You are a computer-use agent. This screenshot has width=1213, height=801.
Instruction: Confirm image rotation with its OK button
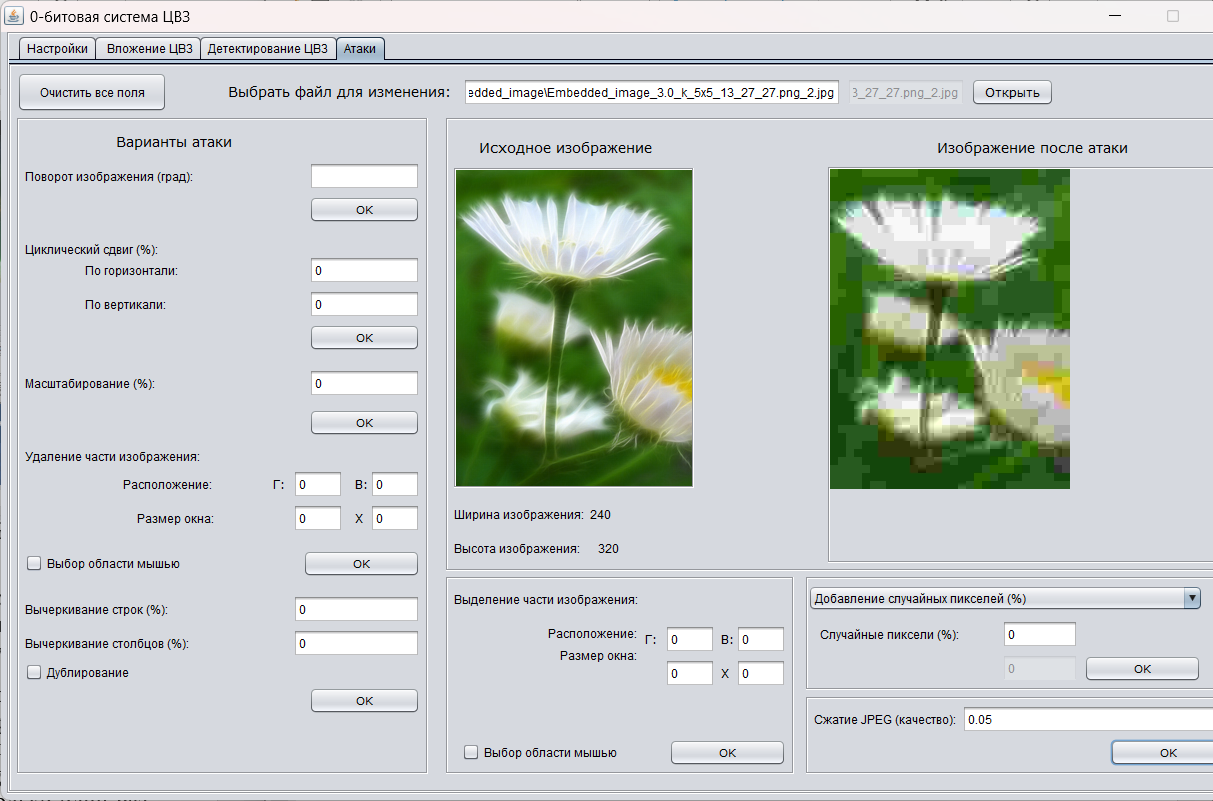point(364,210)
